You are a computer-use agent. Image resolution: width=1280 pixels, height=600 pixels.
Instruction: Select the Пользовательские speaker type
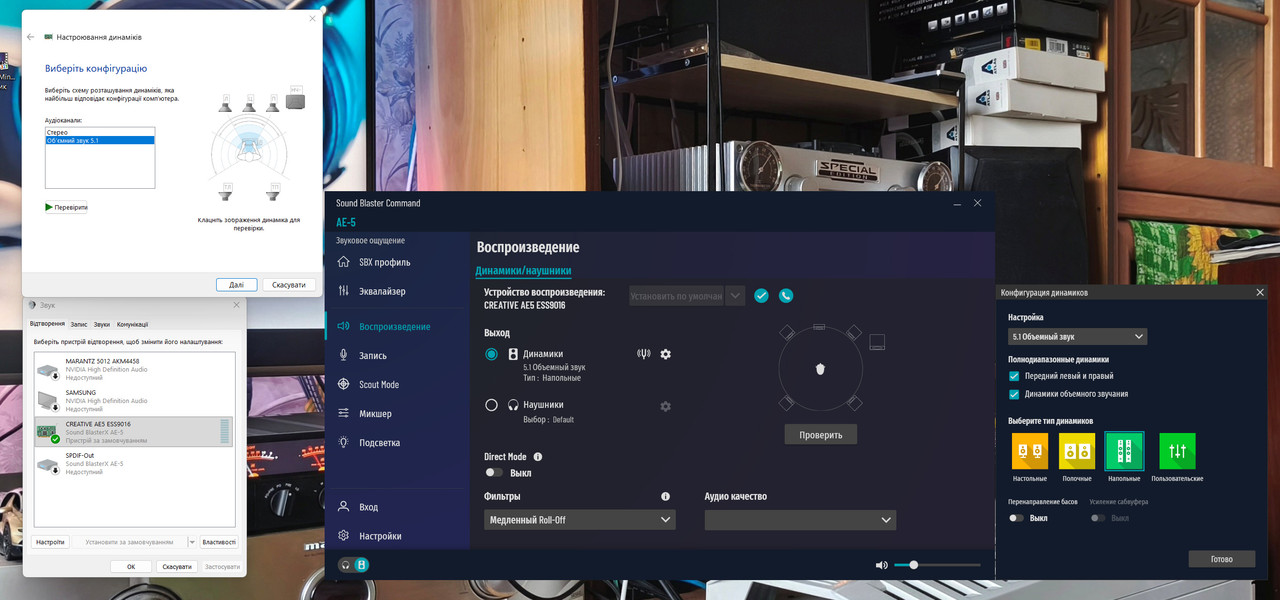pos(1177,451)
